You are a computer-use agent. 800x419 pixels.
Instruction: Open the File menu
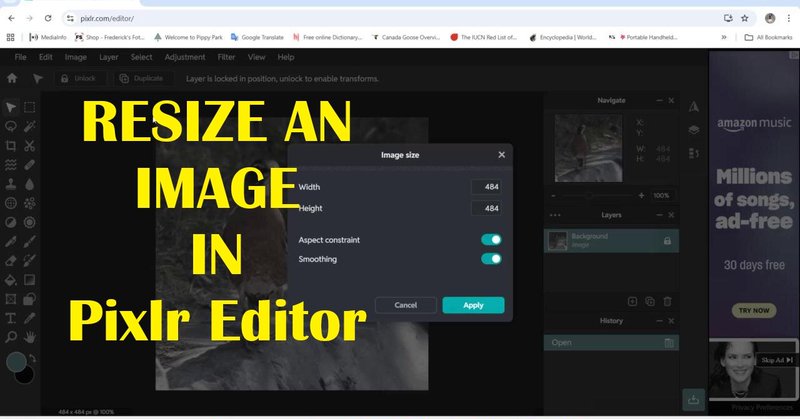click(x=20, y=57)
